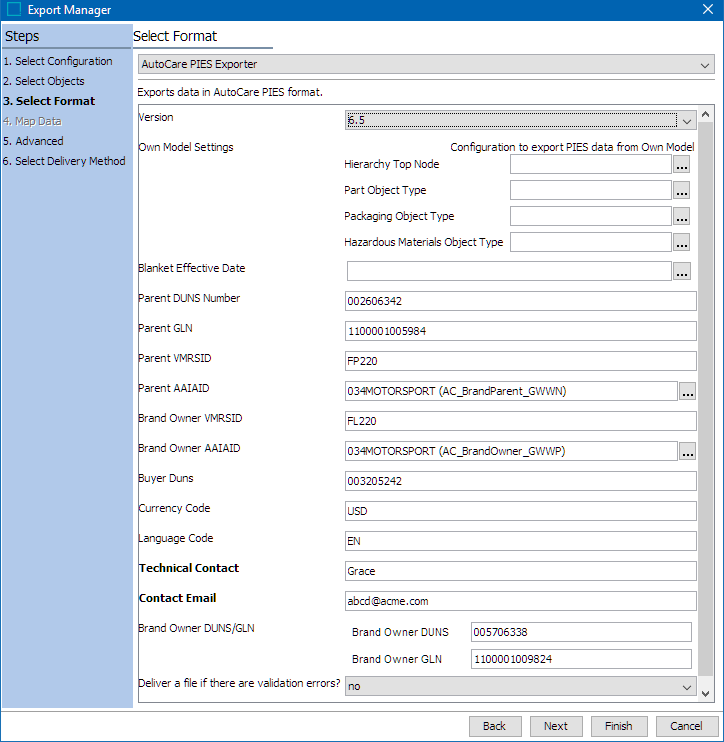Click the Parent DUNS Number field
This screenshot has width=724, height=742.
(x=519, y=301)
